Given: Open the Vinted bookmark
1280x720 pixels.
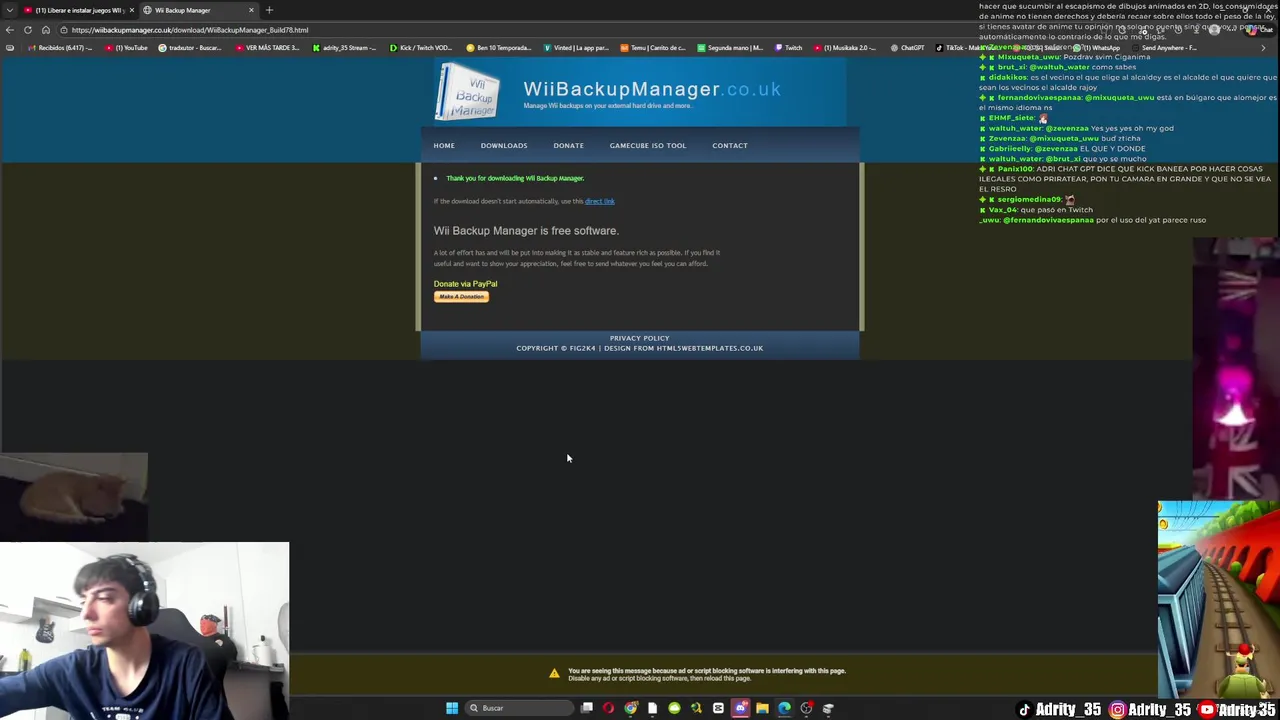Looking at the screenshot, I should click(576, 48).
